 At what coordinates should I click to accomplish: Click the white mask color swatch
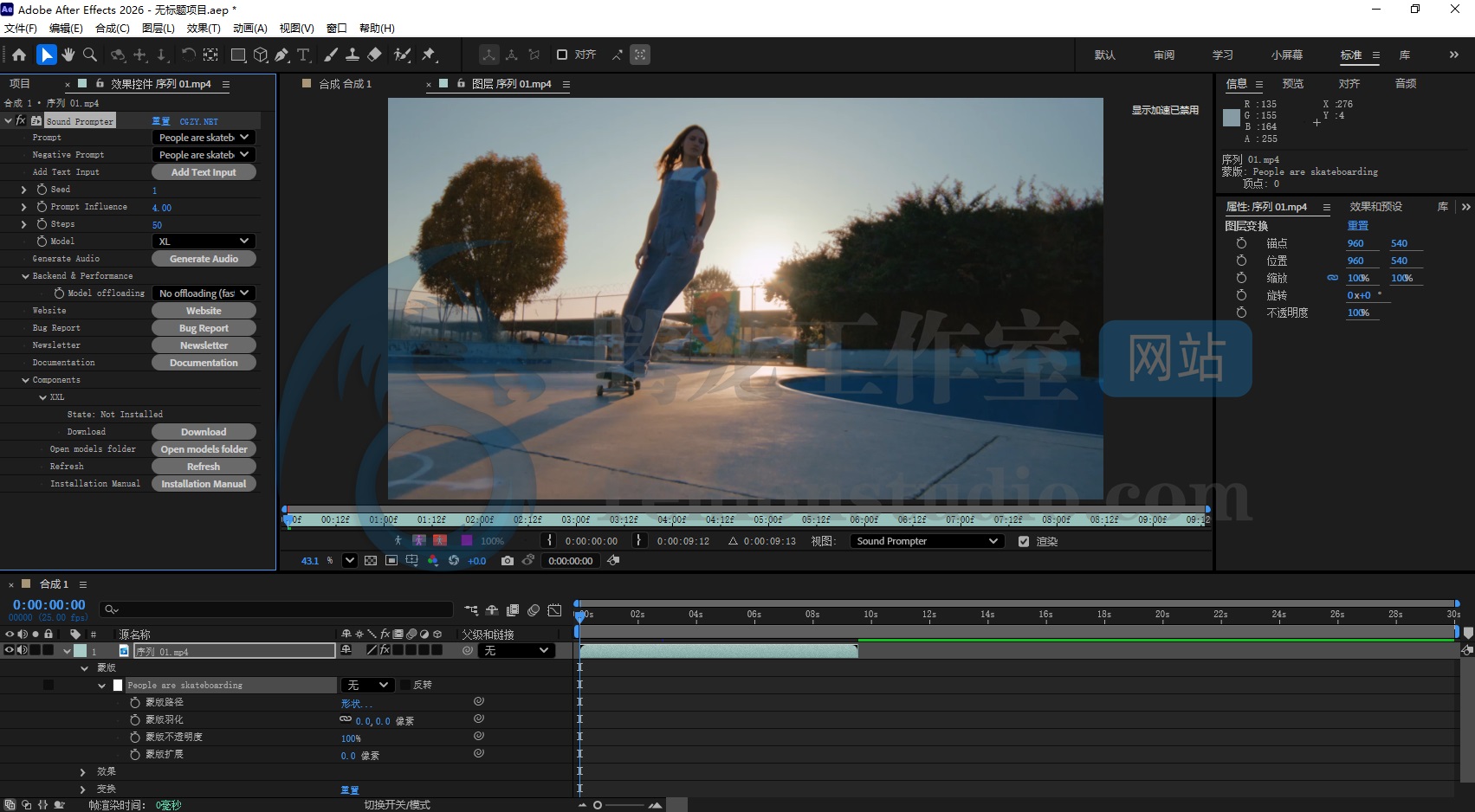[x=118, y=685]
